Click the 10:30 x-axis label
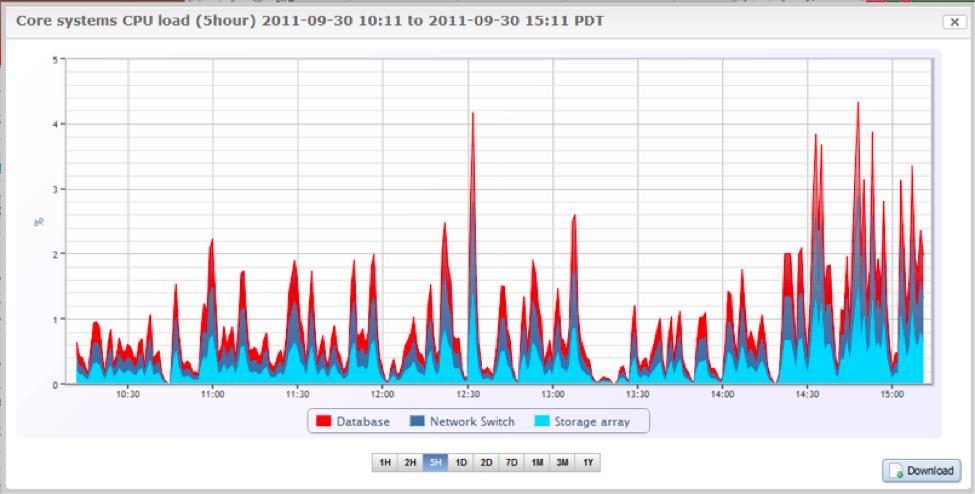 coord(127,394)
